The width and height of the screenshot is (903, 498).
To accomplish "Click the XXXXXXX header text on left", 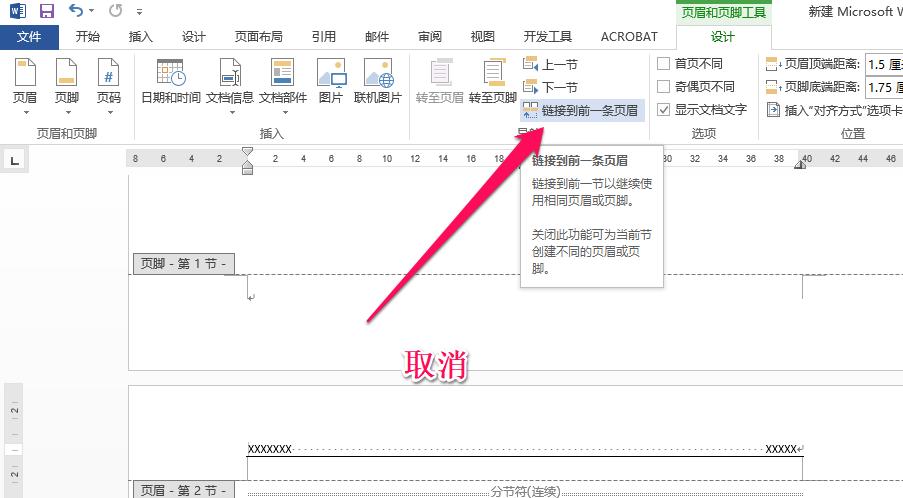I will pyautogui.click(x=270, y=449).
